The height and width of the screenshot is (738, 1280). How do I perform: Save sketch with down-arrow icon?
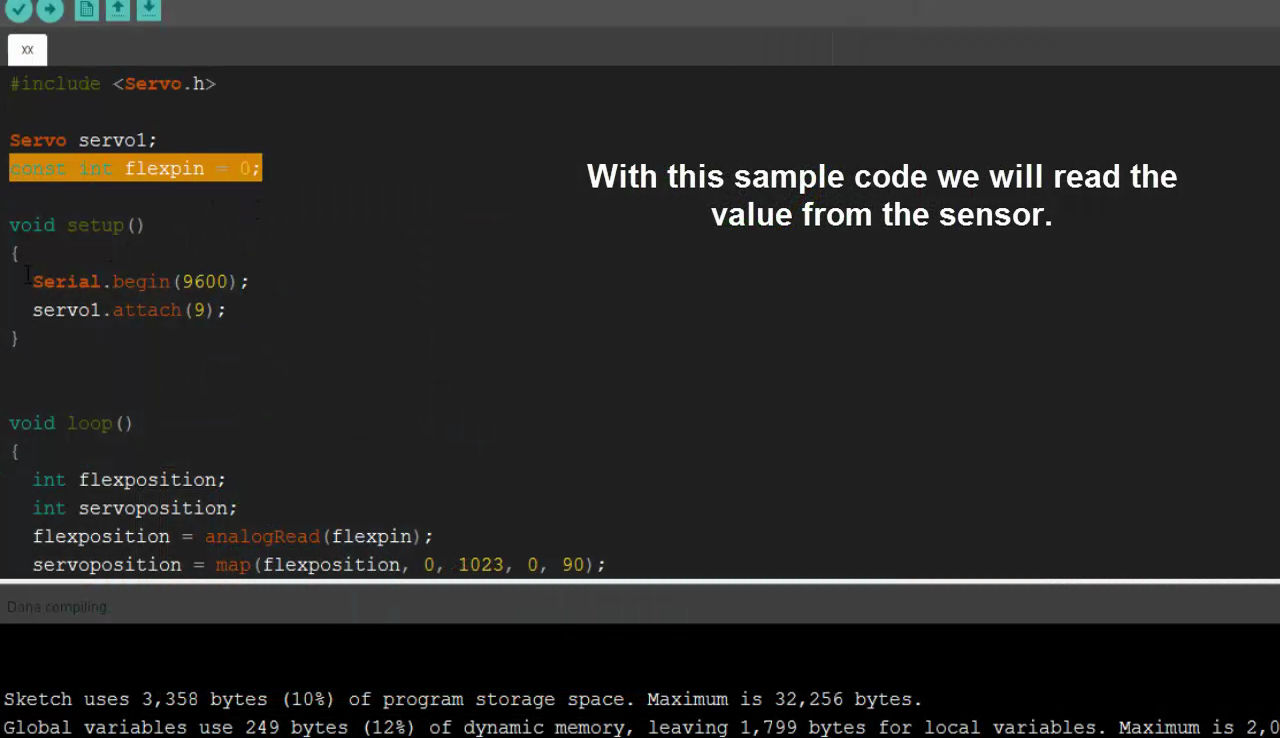click(x=149, y=10)
